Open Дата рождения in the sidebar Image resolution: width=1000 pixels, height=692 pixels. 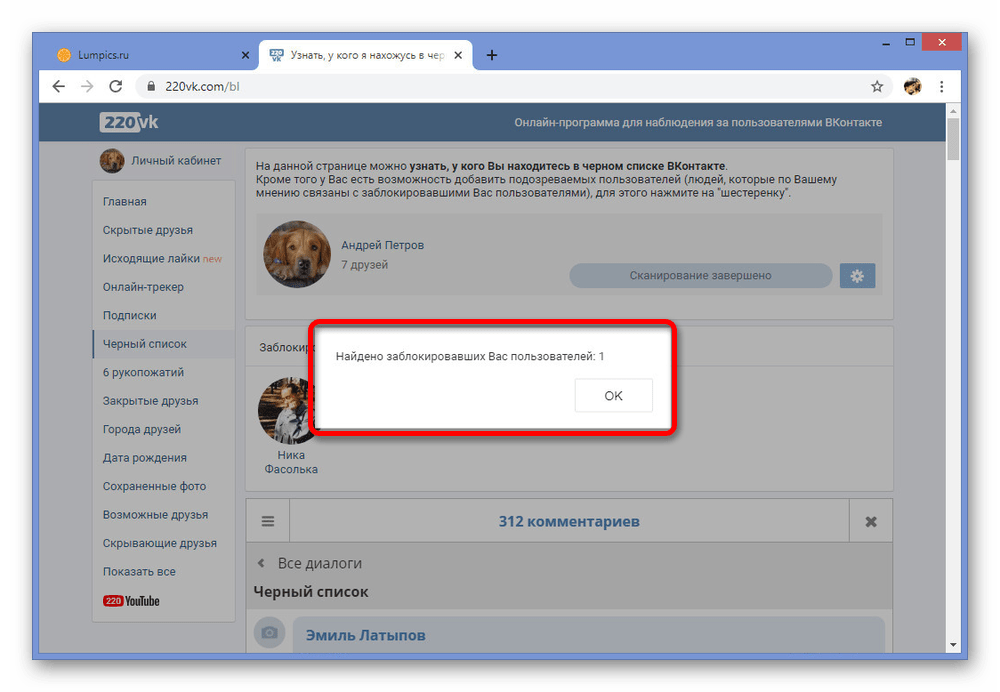[145, 458]
